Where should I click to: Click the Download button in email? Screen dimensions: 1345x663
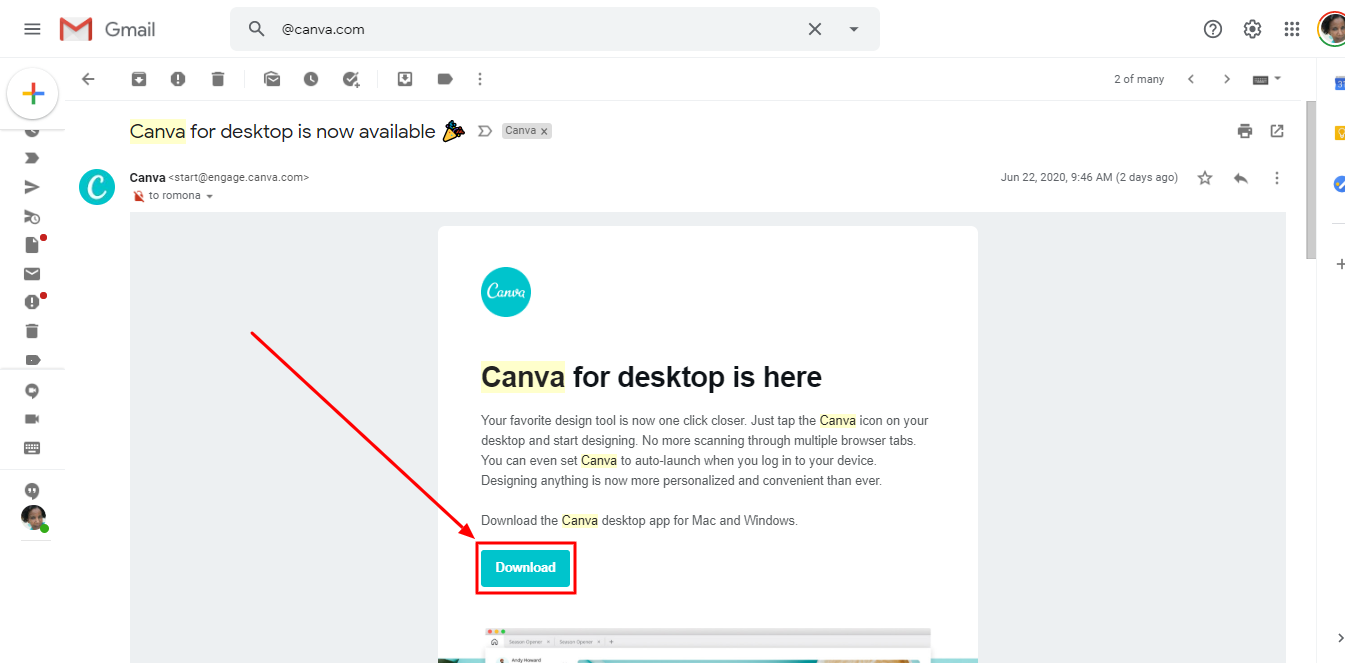coord(525,568)
